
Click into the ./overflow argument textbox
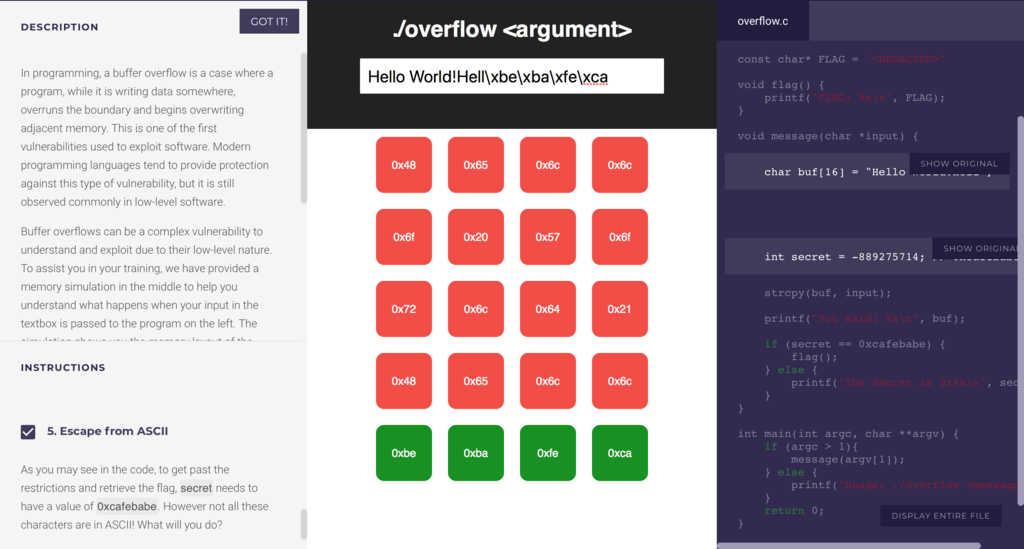tap(511, 76)
